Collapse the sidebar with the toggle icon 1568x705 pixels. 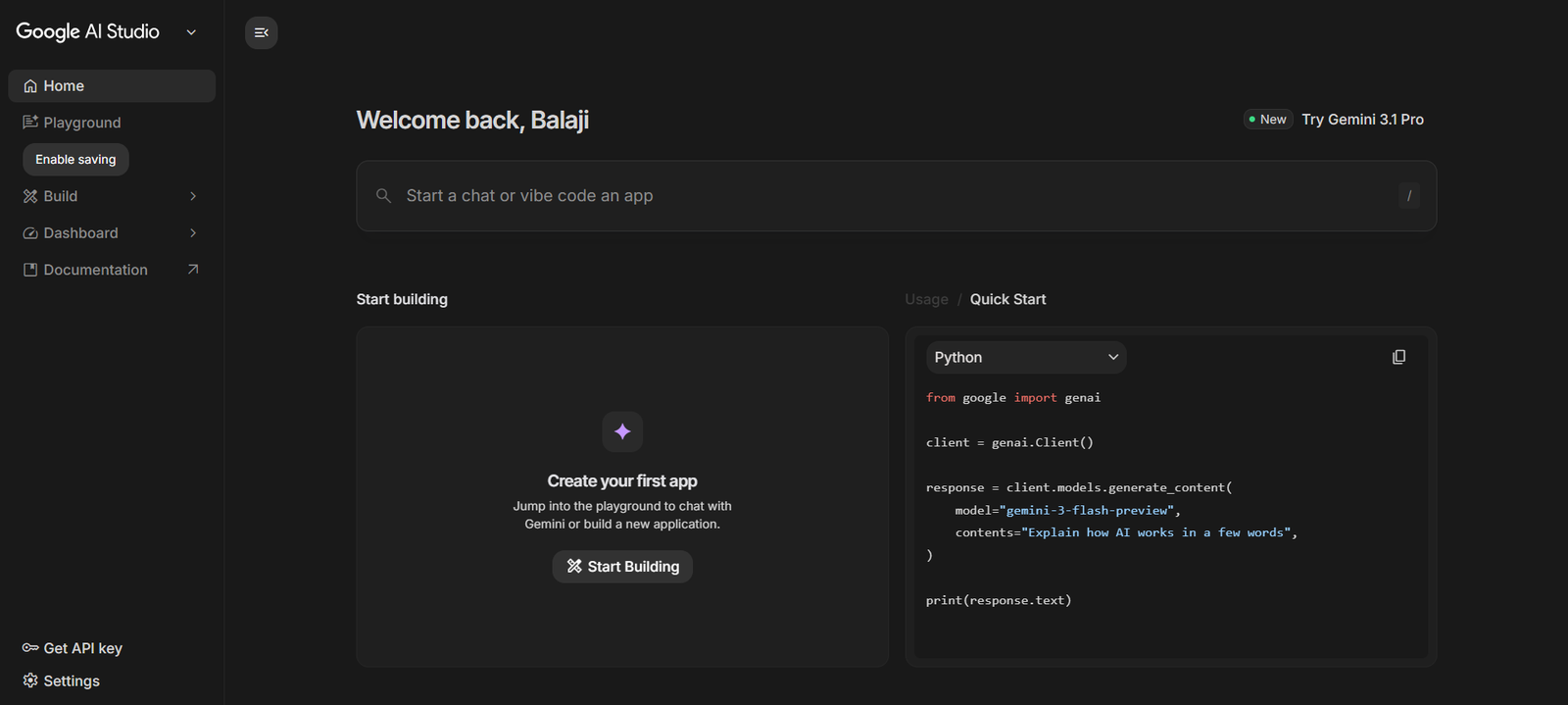(x=261, y=32)
